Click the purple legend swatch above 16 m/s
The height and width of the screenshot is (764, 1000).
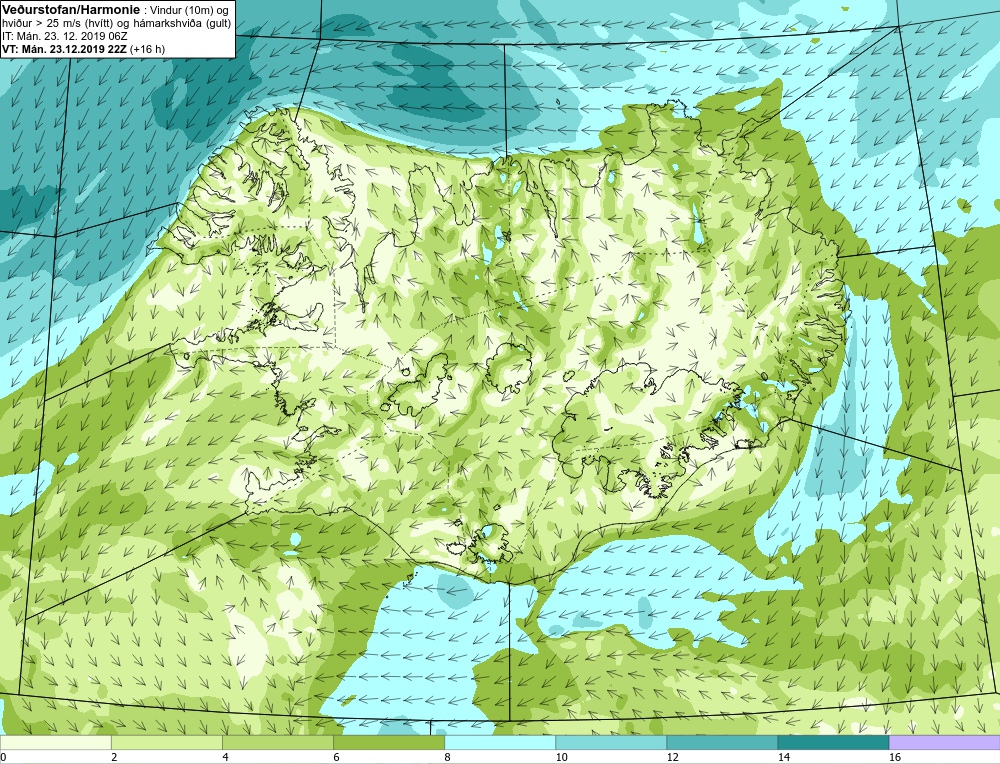click(x=945, y=742)
